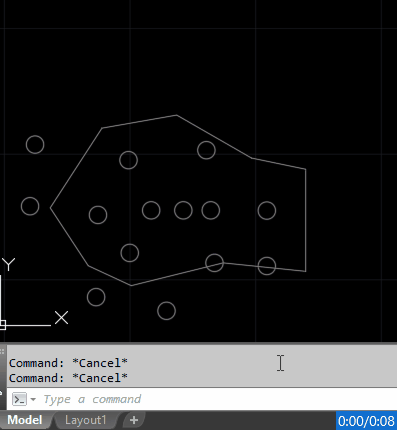The image size is (397, 430).
Task: Add a new layout with plus button
Action: (134, 420)
